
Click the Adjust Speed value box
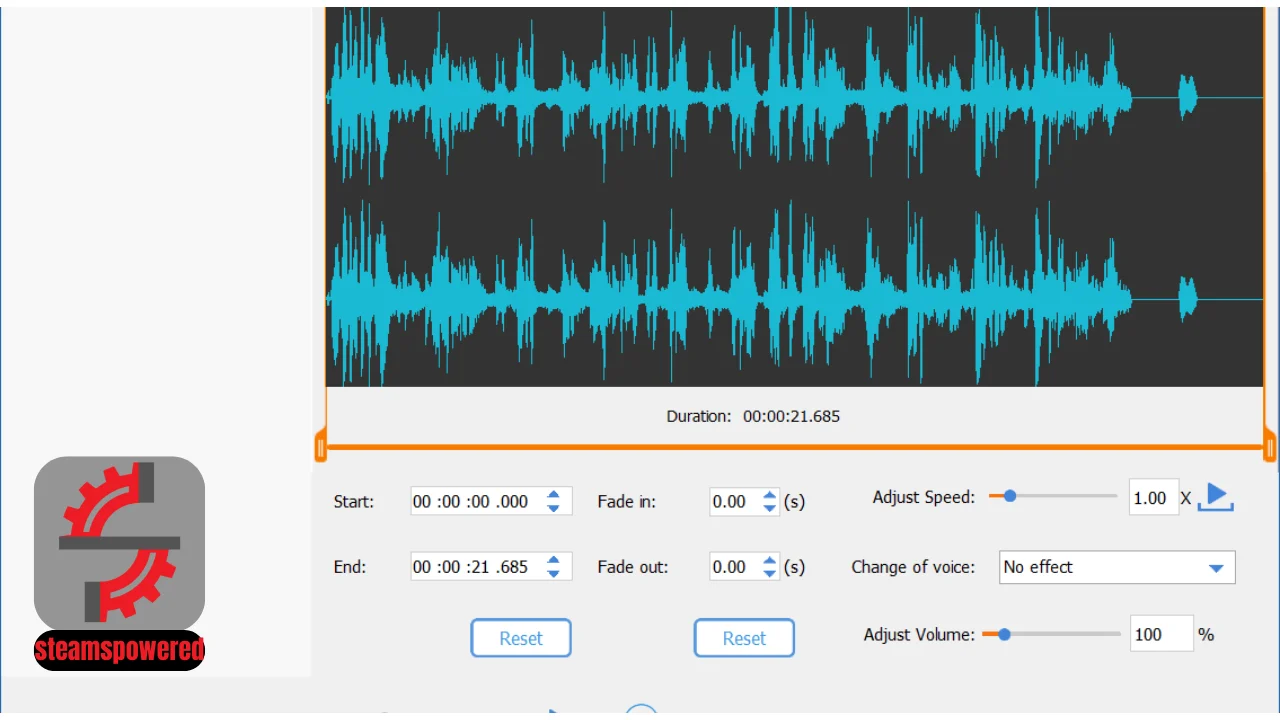[1153, 497]
